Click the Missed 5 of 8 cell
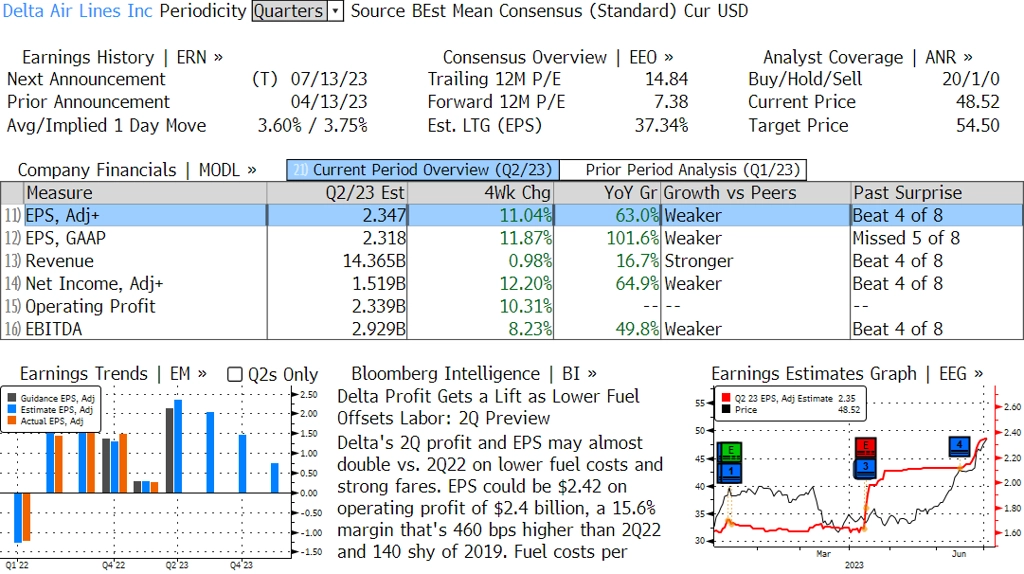The image size is (1024, 574). click(906, 238)
